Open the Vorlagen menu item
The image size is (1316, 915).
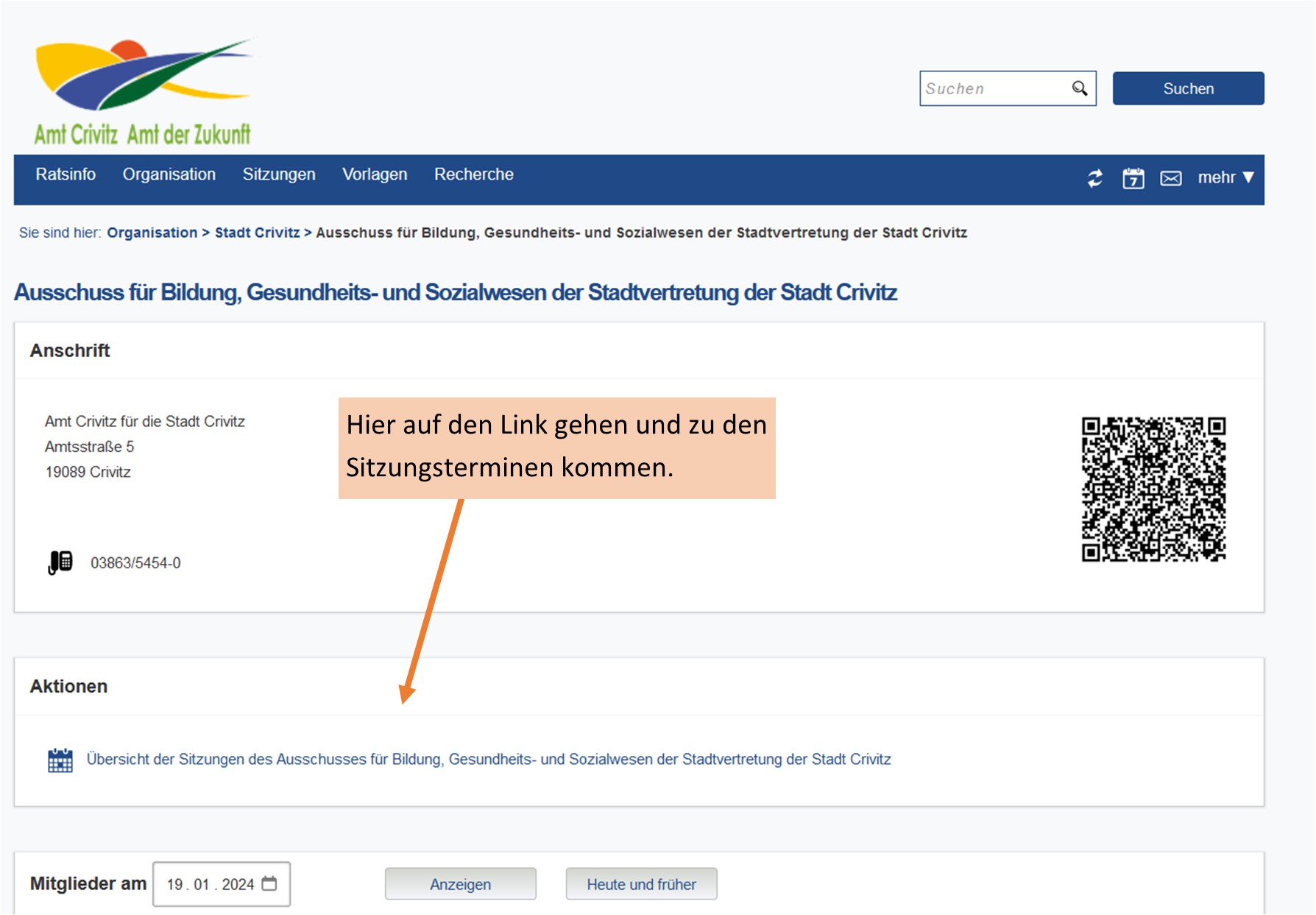click(375, 174)
